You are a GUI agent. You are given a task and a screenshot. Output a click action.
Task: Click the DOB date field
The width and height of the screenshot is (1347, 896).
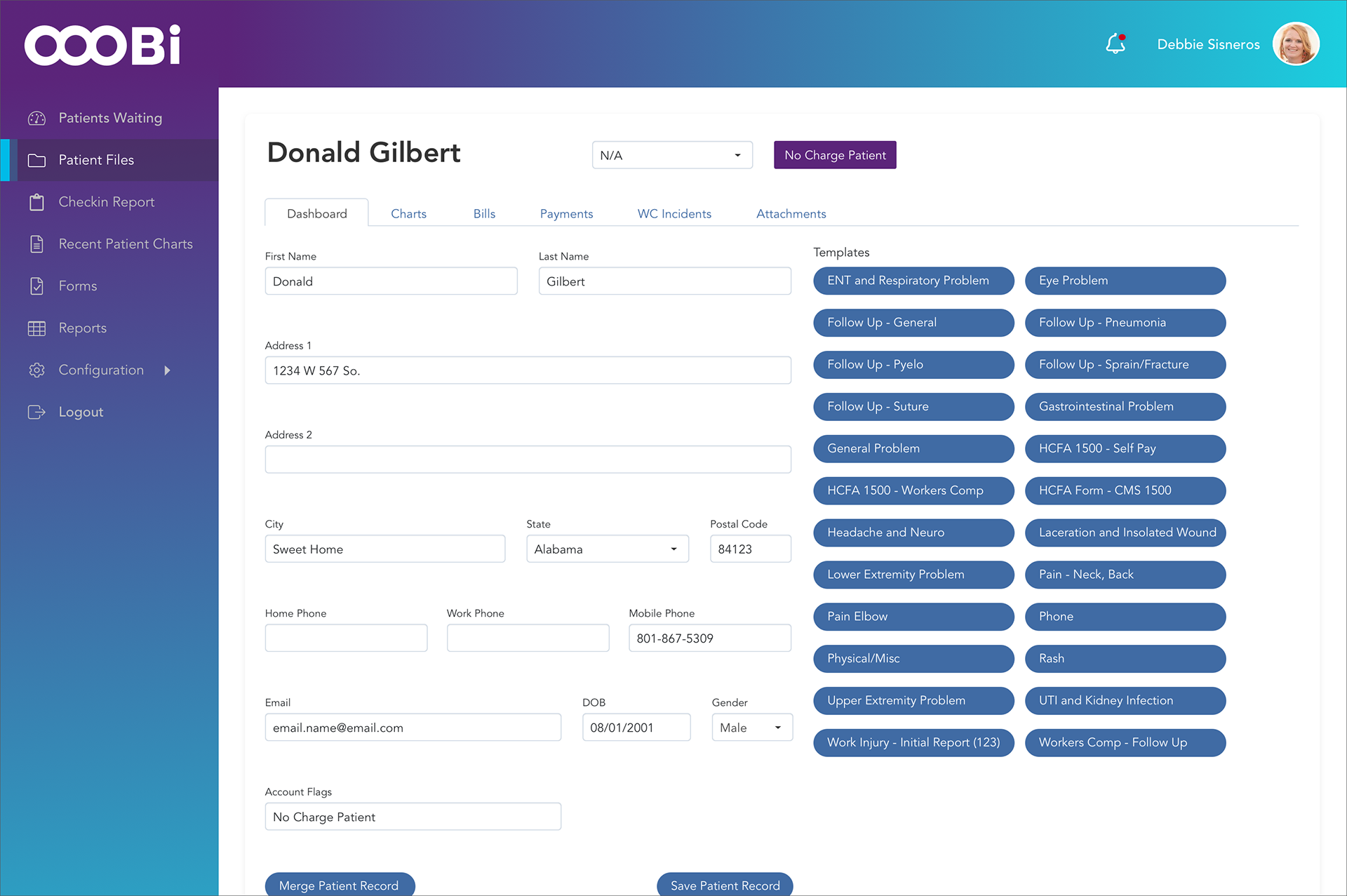click(x=636, y=728)
